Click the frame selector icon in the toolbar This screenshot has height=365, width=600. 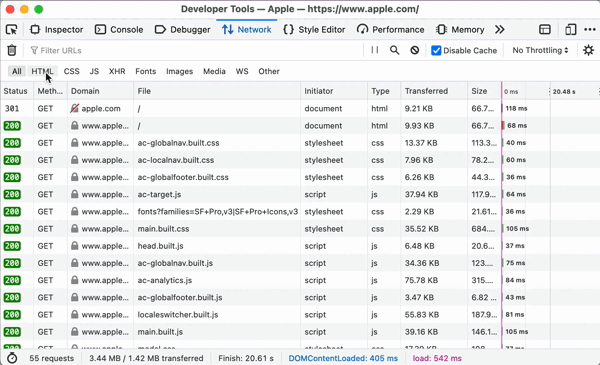point(545,29)
